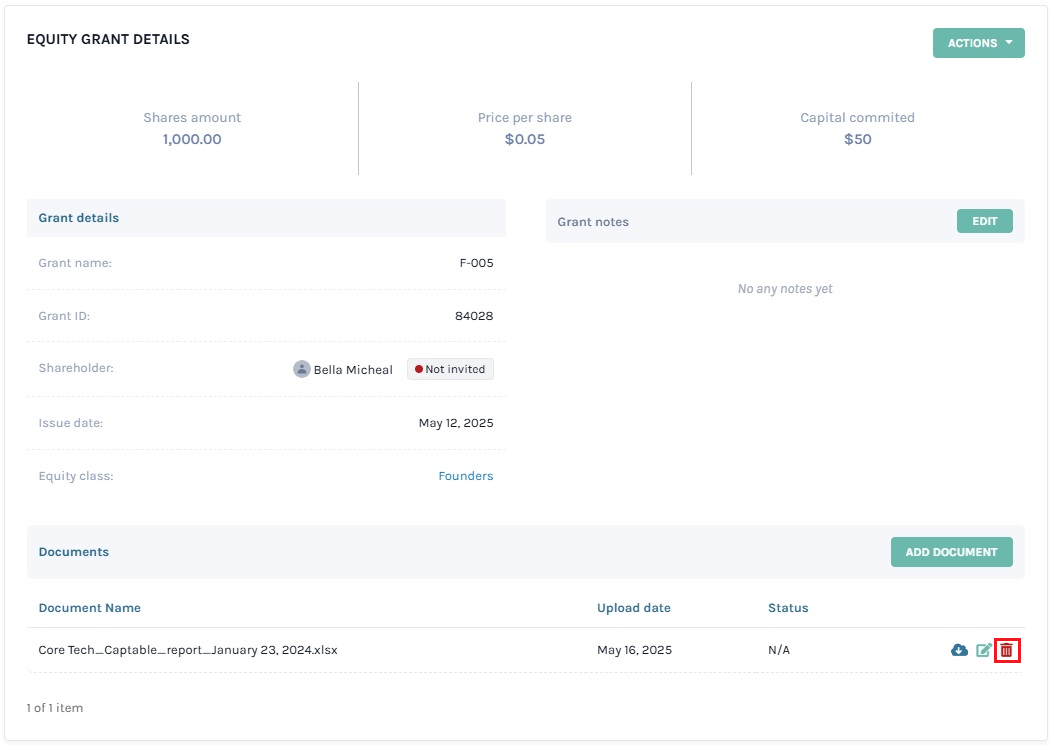
Task: Click Bella Micheal's avatar icon
Action: [302, 369]
